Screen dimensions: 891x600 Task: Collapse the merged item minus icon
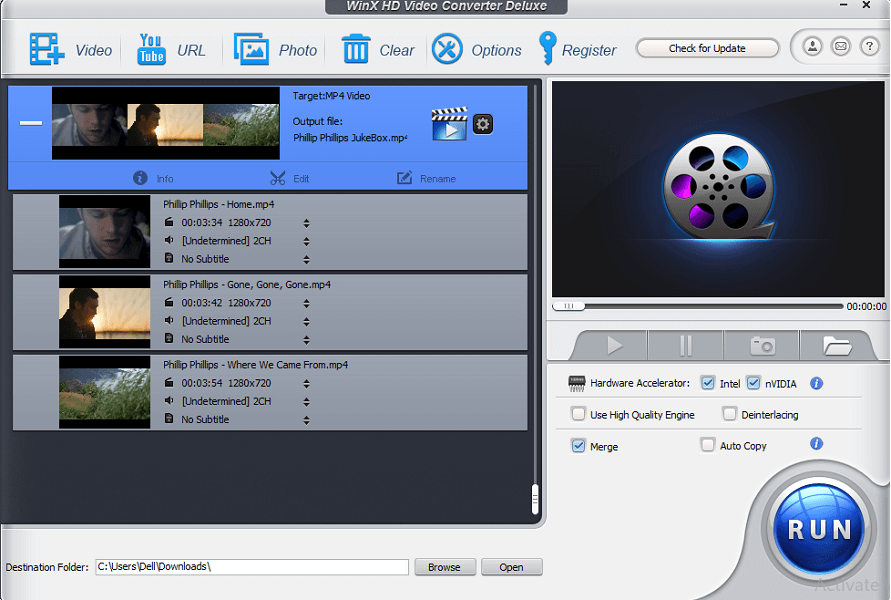(31, 123)
